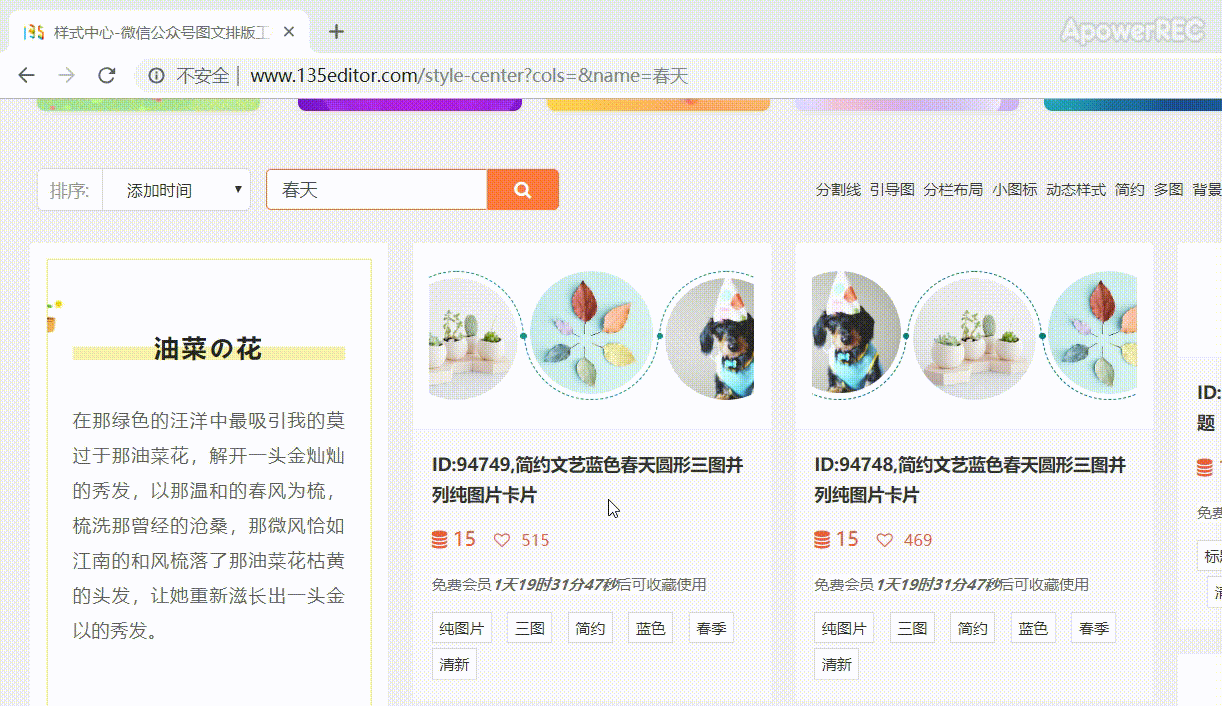
Task: Close the 样式中心 browser tab
Action: 289,32
